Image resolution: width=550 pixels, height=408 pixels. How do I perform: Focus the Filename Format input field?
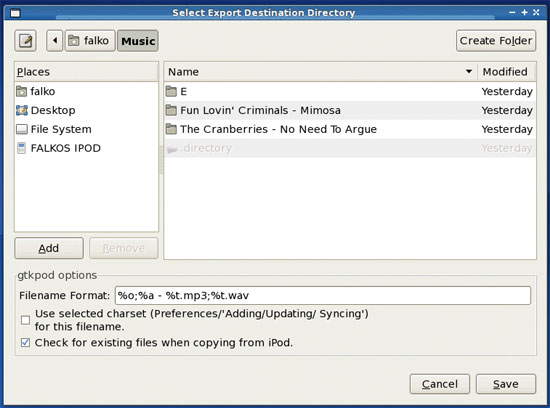[323, 295]
